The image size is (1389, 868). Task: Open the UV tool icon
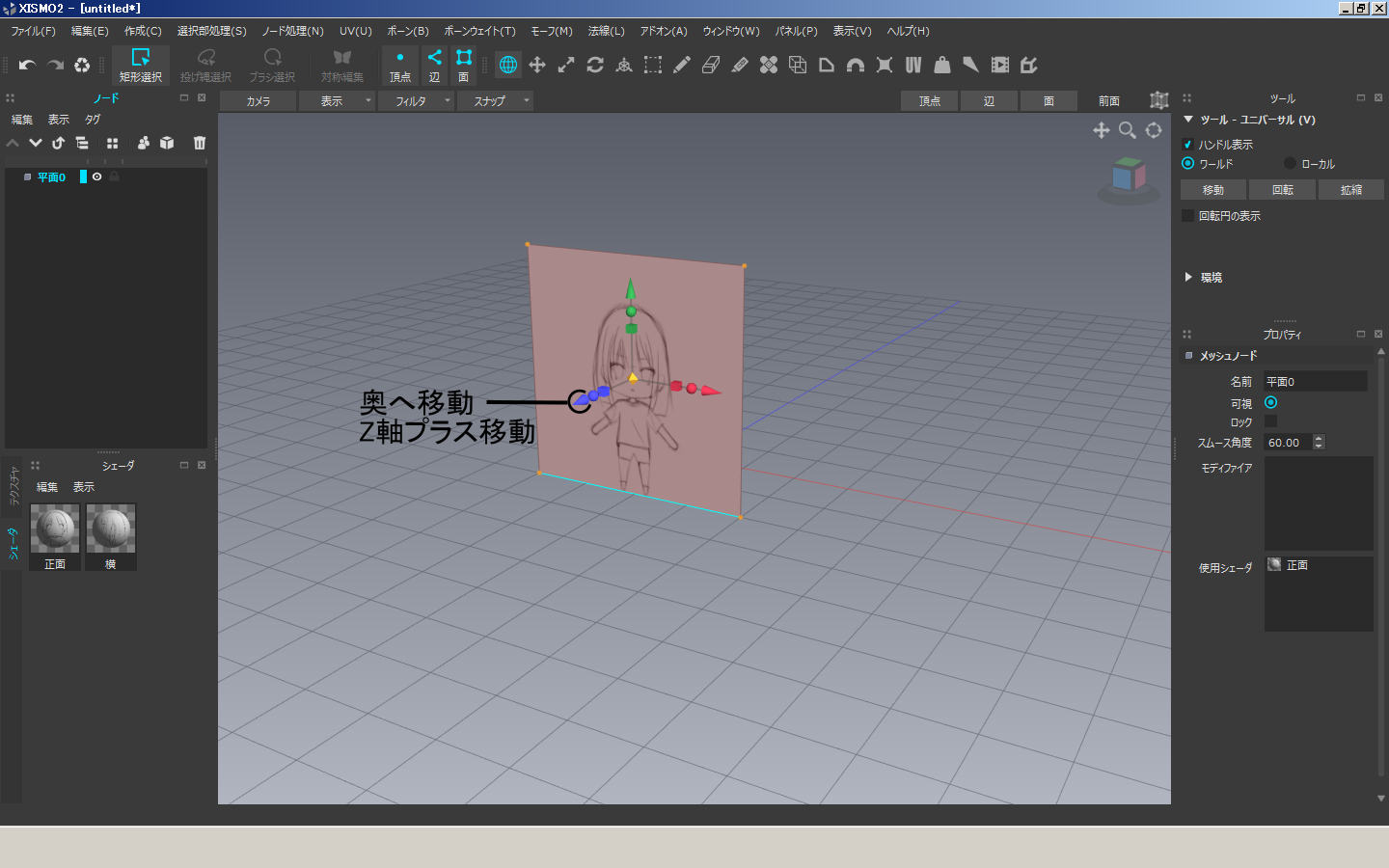coord(913,65)
